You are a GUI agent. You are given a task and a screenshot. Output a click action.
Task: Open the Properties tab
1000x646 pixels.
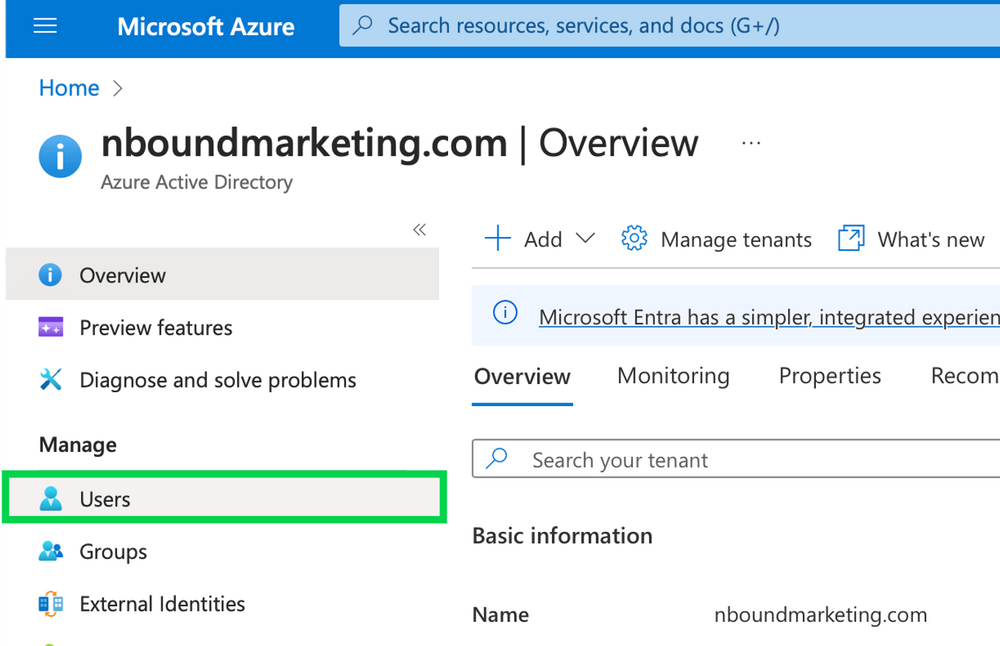tap(829, 376)
